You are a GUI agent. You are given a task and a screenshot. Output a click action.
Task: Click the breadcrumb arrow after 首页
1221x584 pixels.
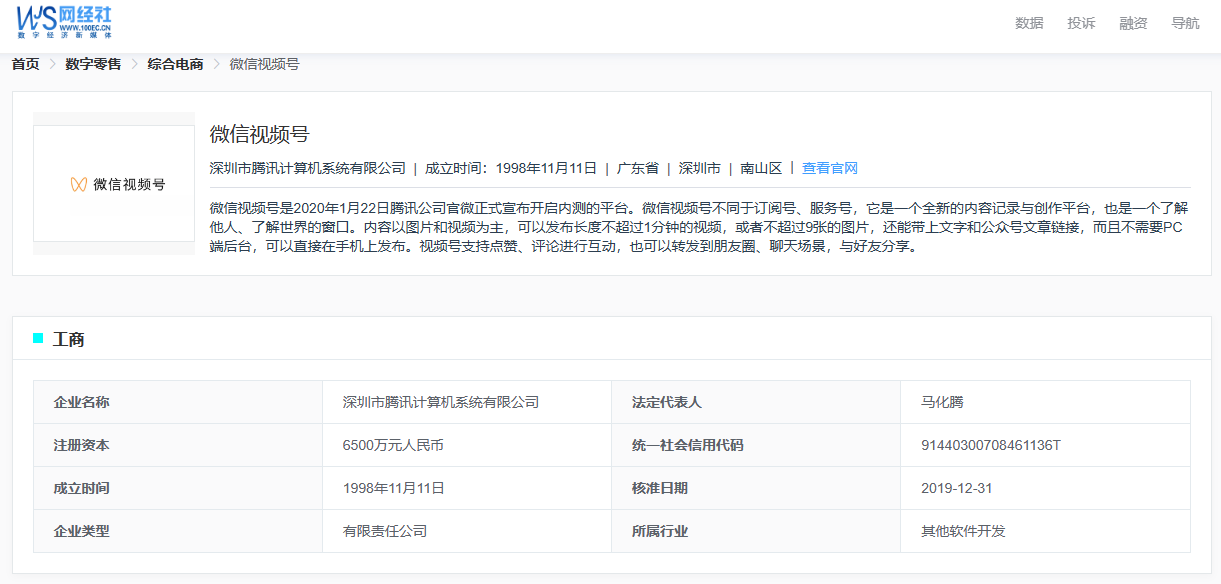pos(52,64)
